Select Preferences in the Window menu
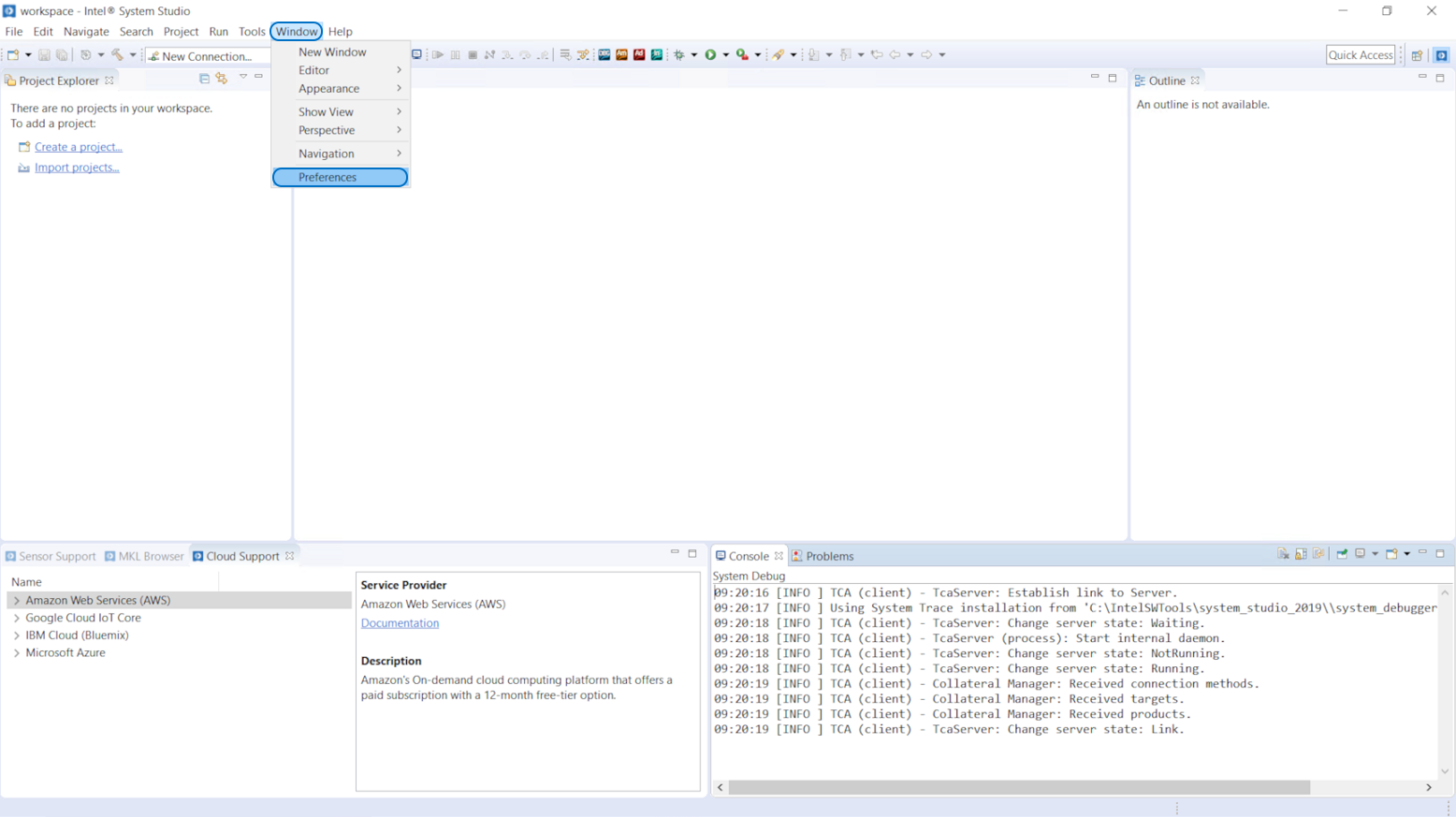The width and height of the screenshot is (1456, 817). 341,177
